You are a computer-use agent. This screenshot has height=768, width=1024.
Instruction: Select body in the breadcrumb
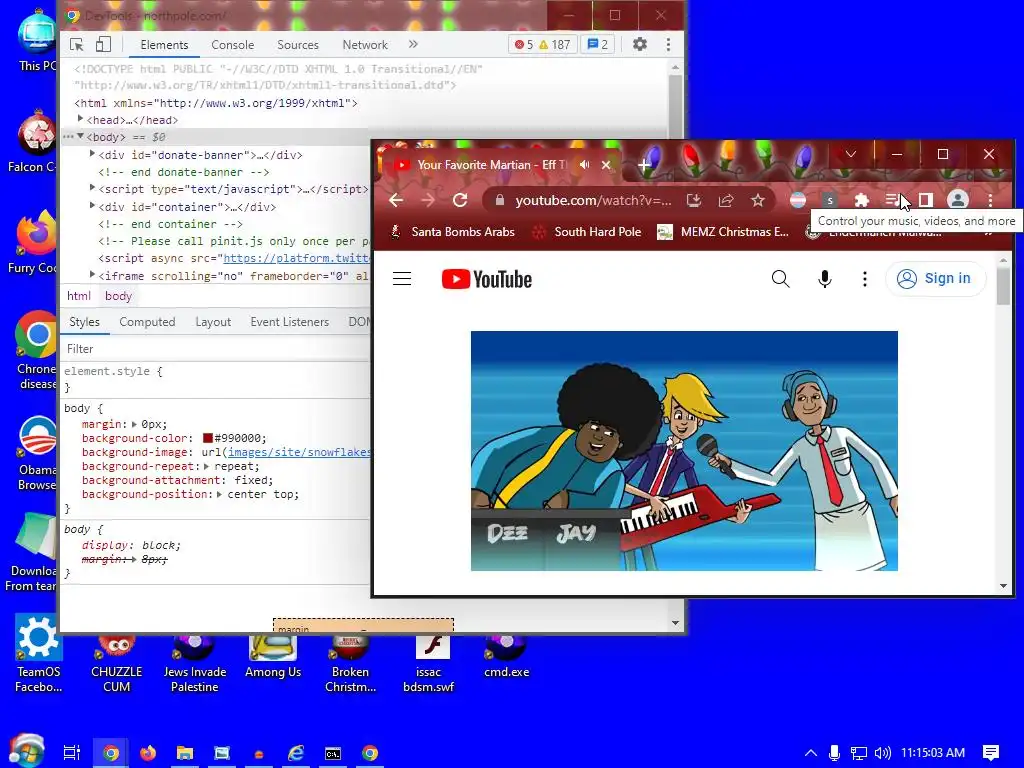tap(118, 296)
